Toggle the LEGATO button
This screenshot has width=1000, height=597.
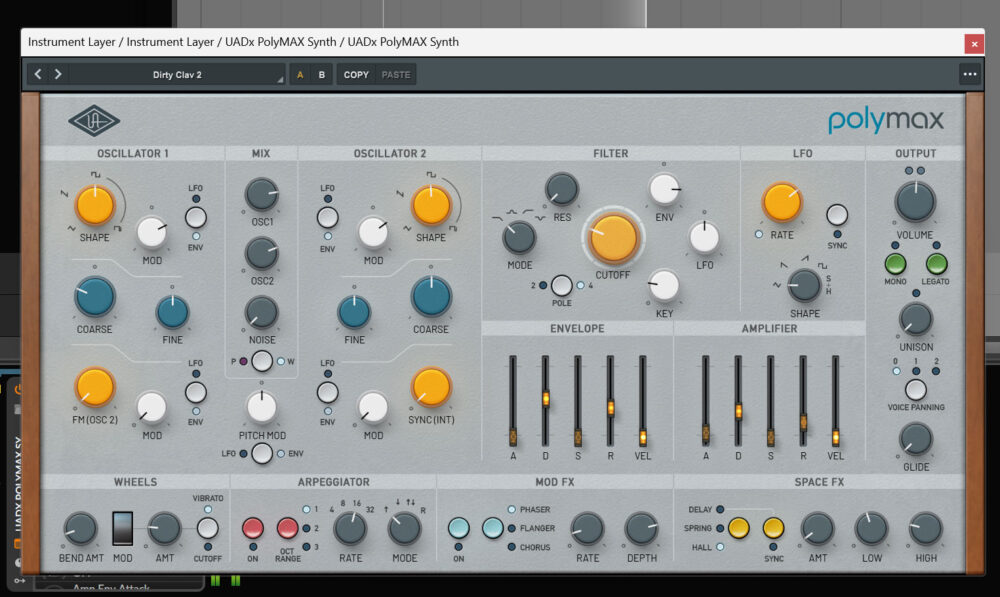tap(936, 263)
